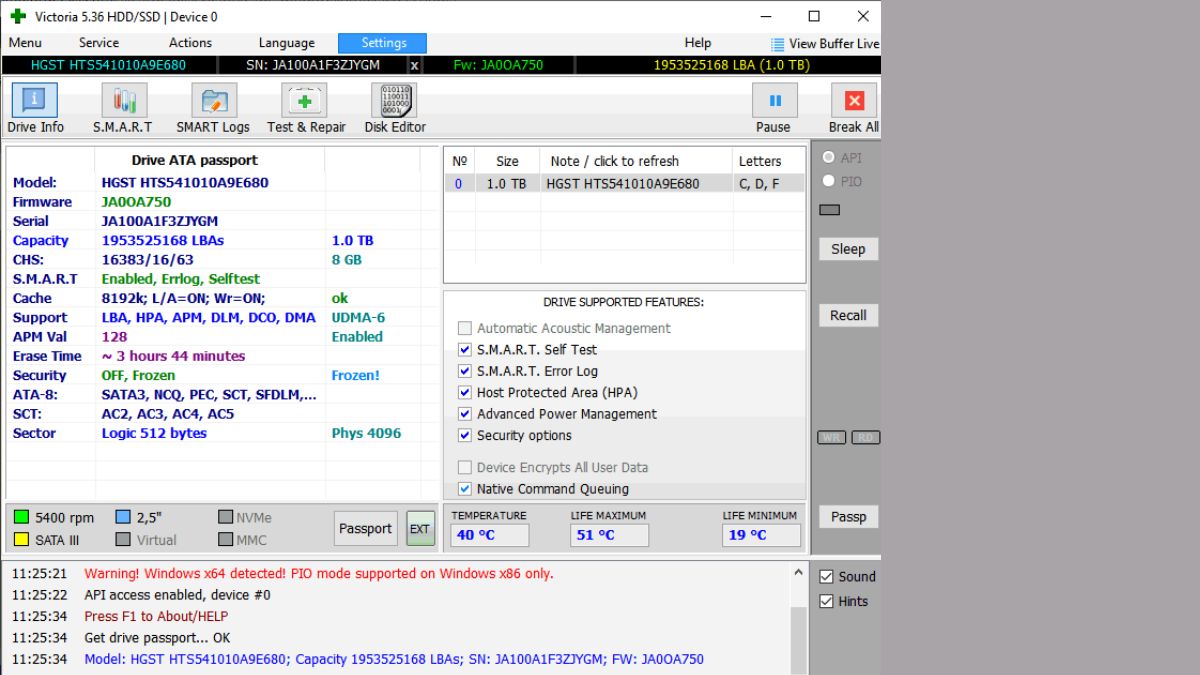The image size is (1200, 675).
Task: Open the Language menu
Action: point(286,43)
